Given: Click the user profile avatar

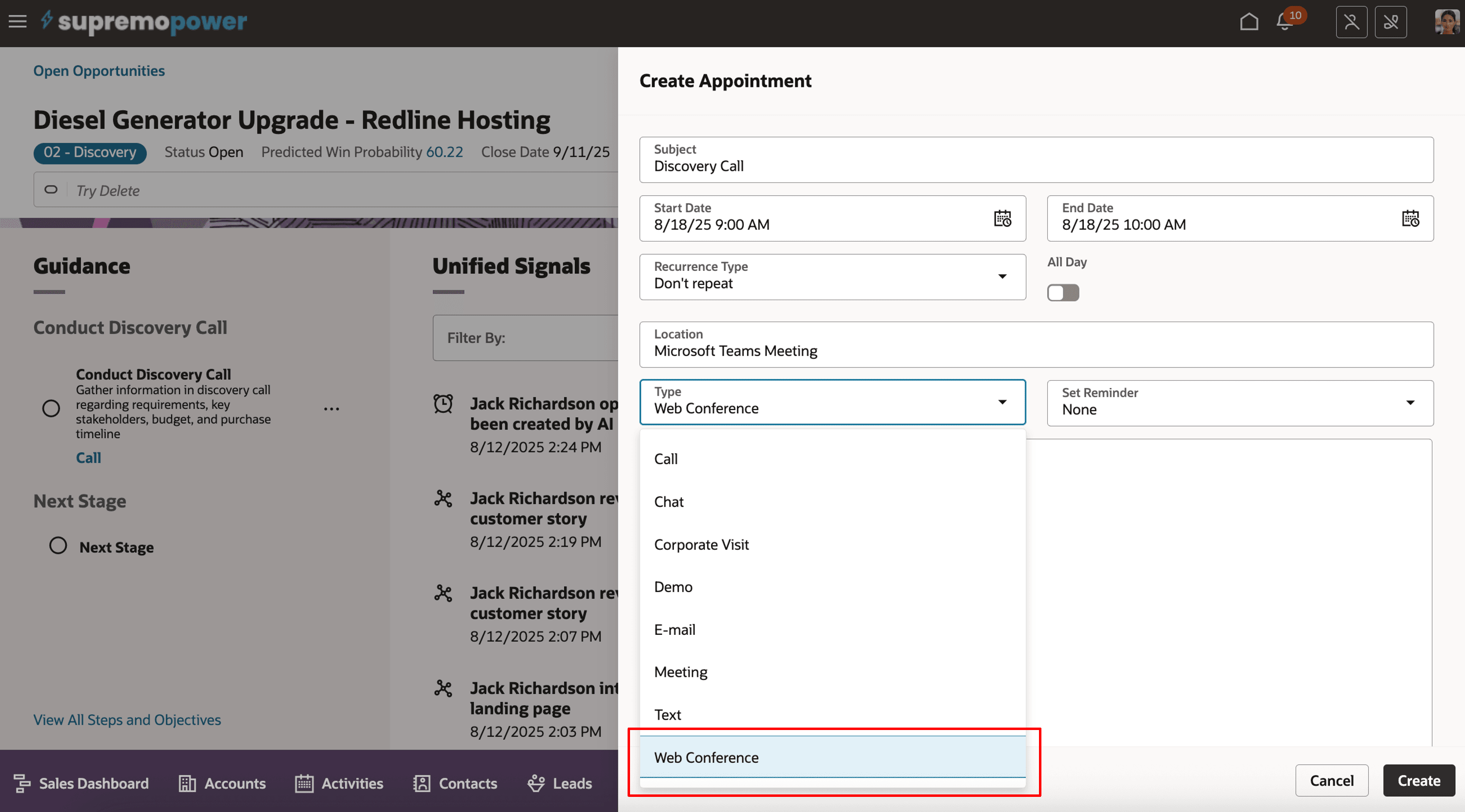Looking at the screenshot, I should (1447, 21).
